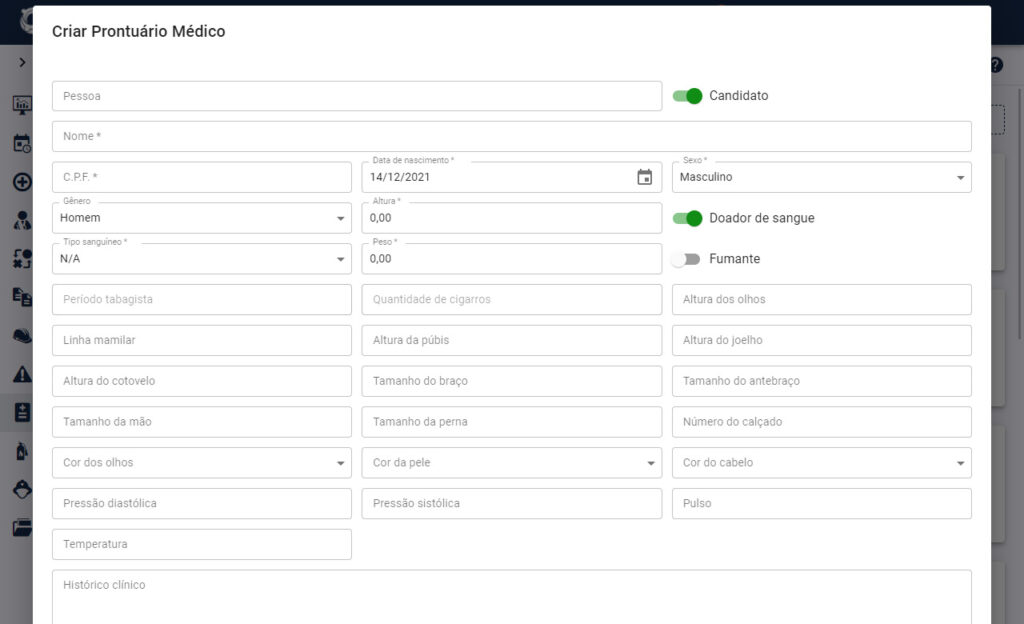The width and height of the screenshot is (1024, 624).
Task: Click the Criar Prontuário Médico dialog title
Action: coord(138,31)
